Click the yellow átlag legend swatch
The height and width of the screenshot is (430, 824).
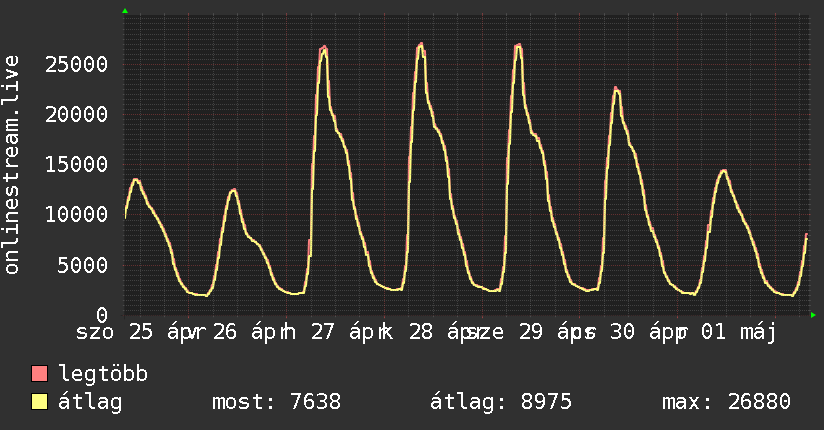coord(39,401)
